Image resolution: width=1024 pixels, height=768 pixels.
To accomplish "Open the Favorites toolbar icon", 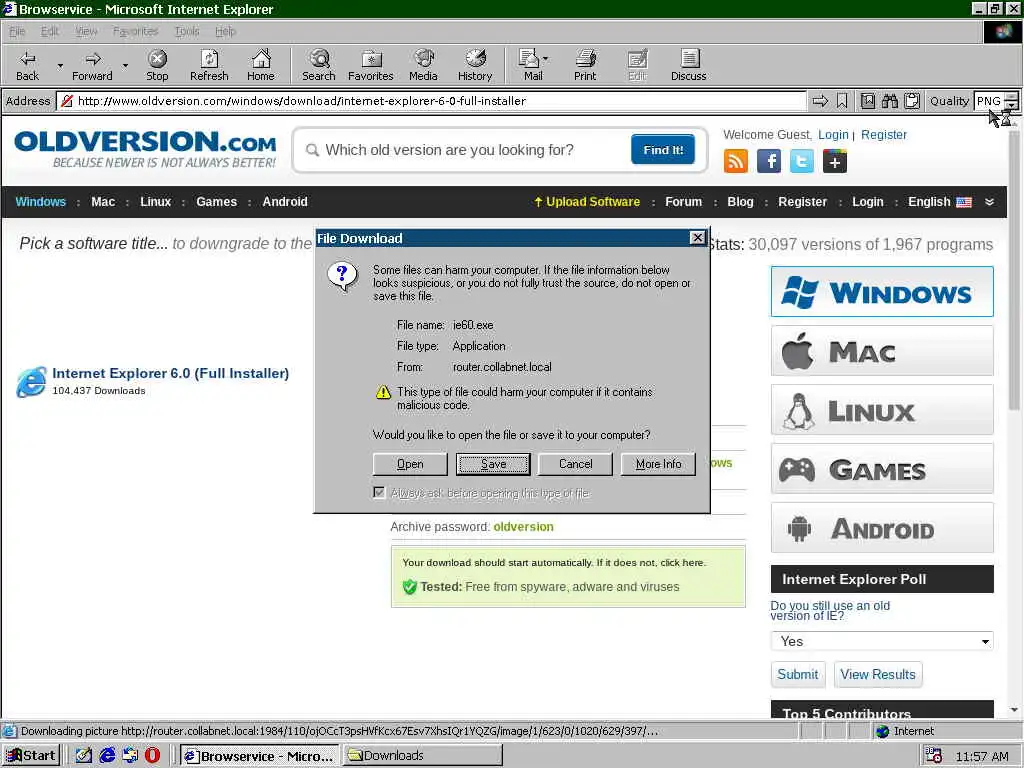I will (370, 65).
